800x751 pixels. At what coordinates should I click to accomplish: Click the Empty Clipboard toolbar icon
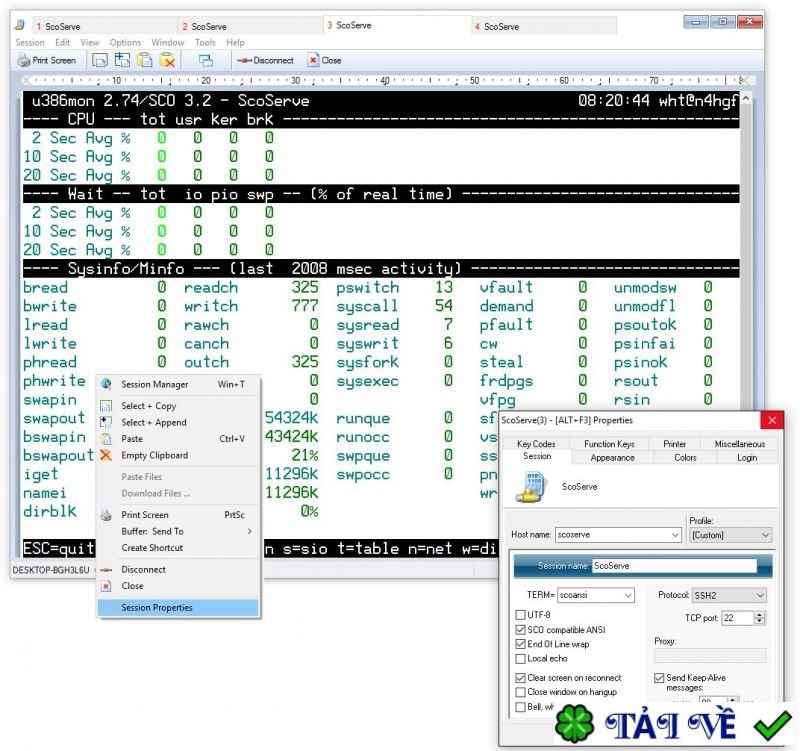pyautogui.click(x=167, y=60)
